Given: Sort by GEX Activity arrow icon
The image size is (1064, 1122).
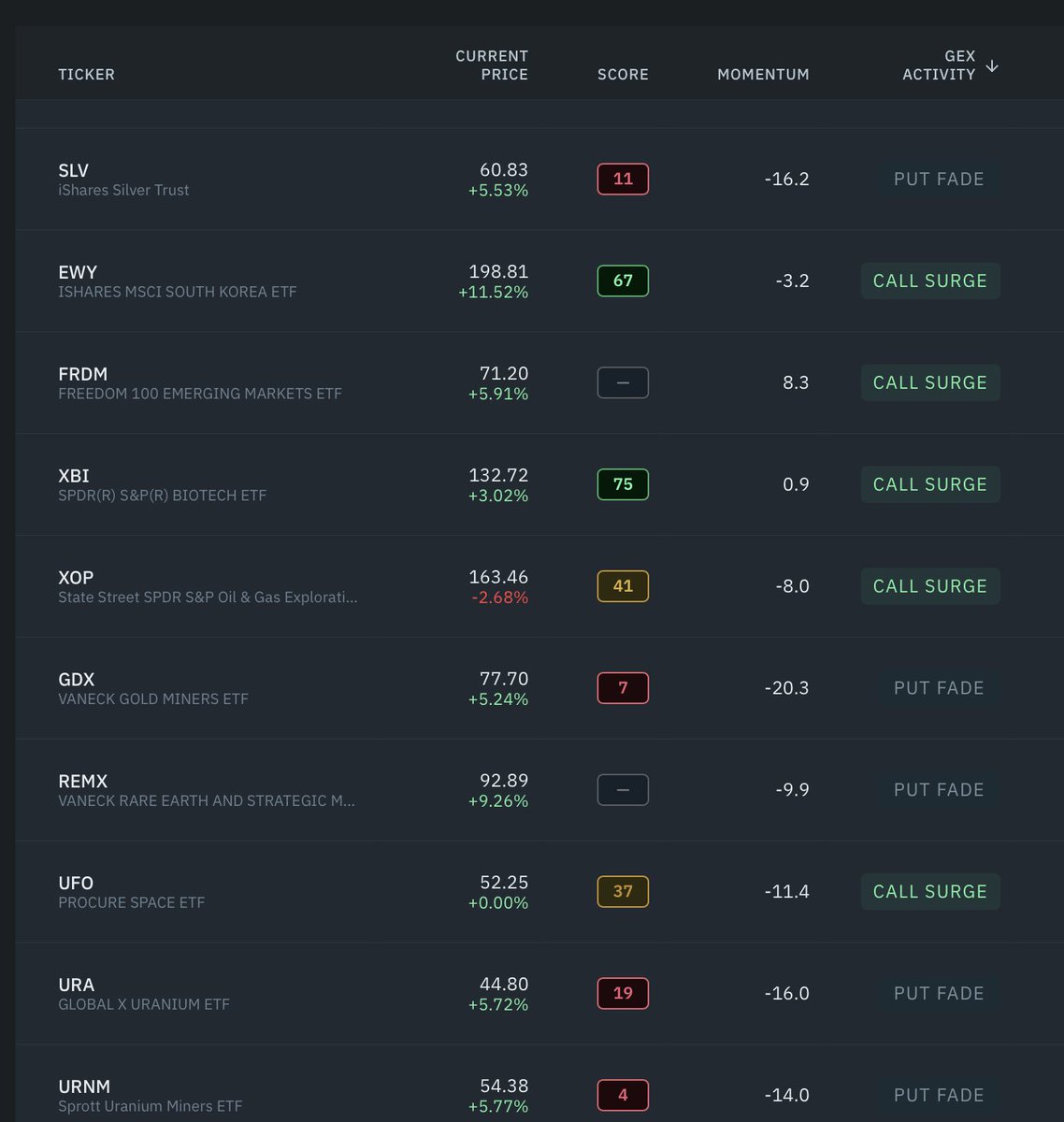Looking at the screenshot, I should click(992, 66).
